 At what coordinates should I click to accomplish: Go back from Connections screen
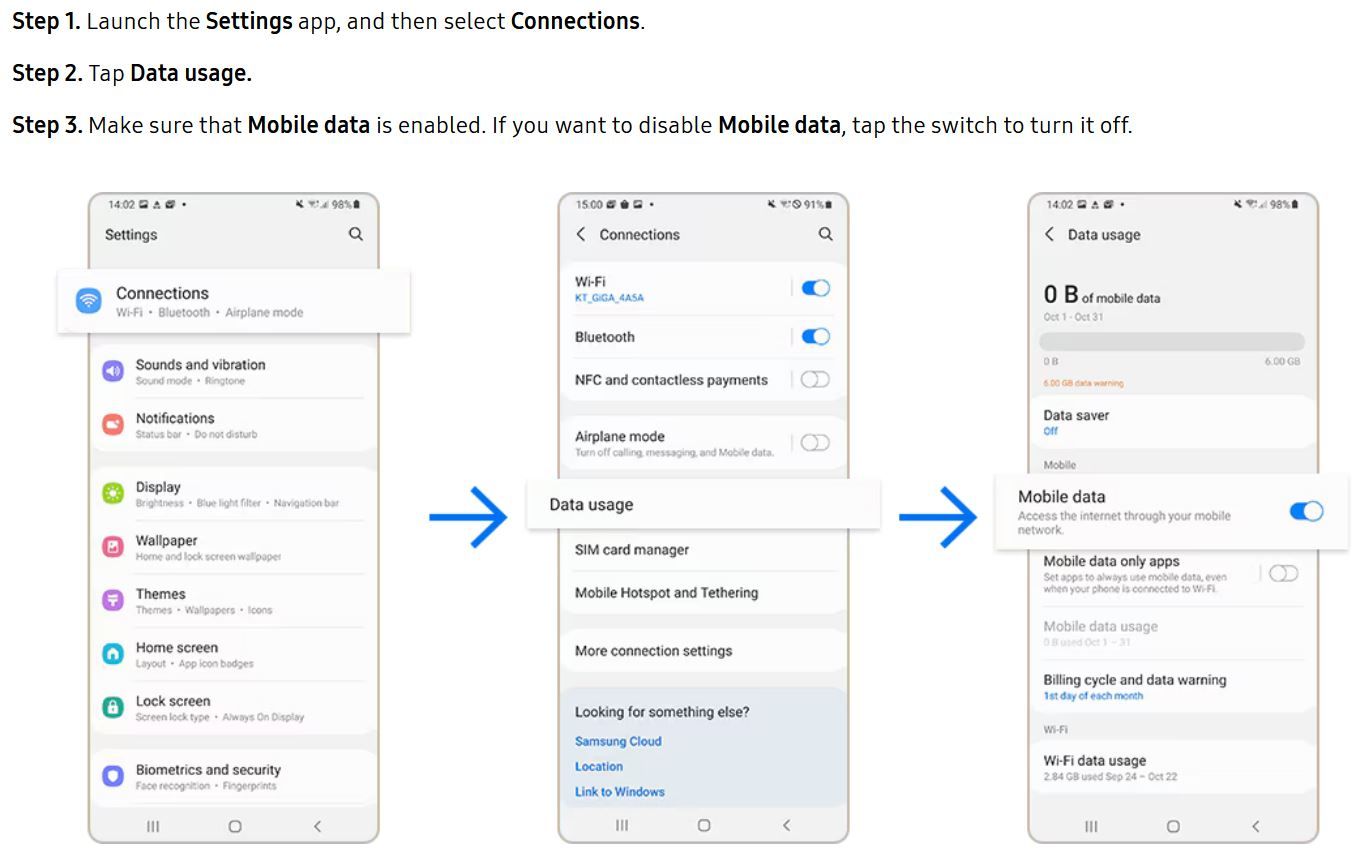click(x=581, y=234)
